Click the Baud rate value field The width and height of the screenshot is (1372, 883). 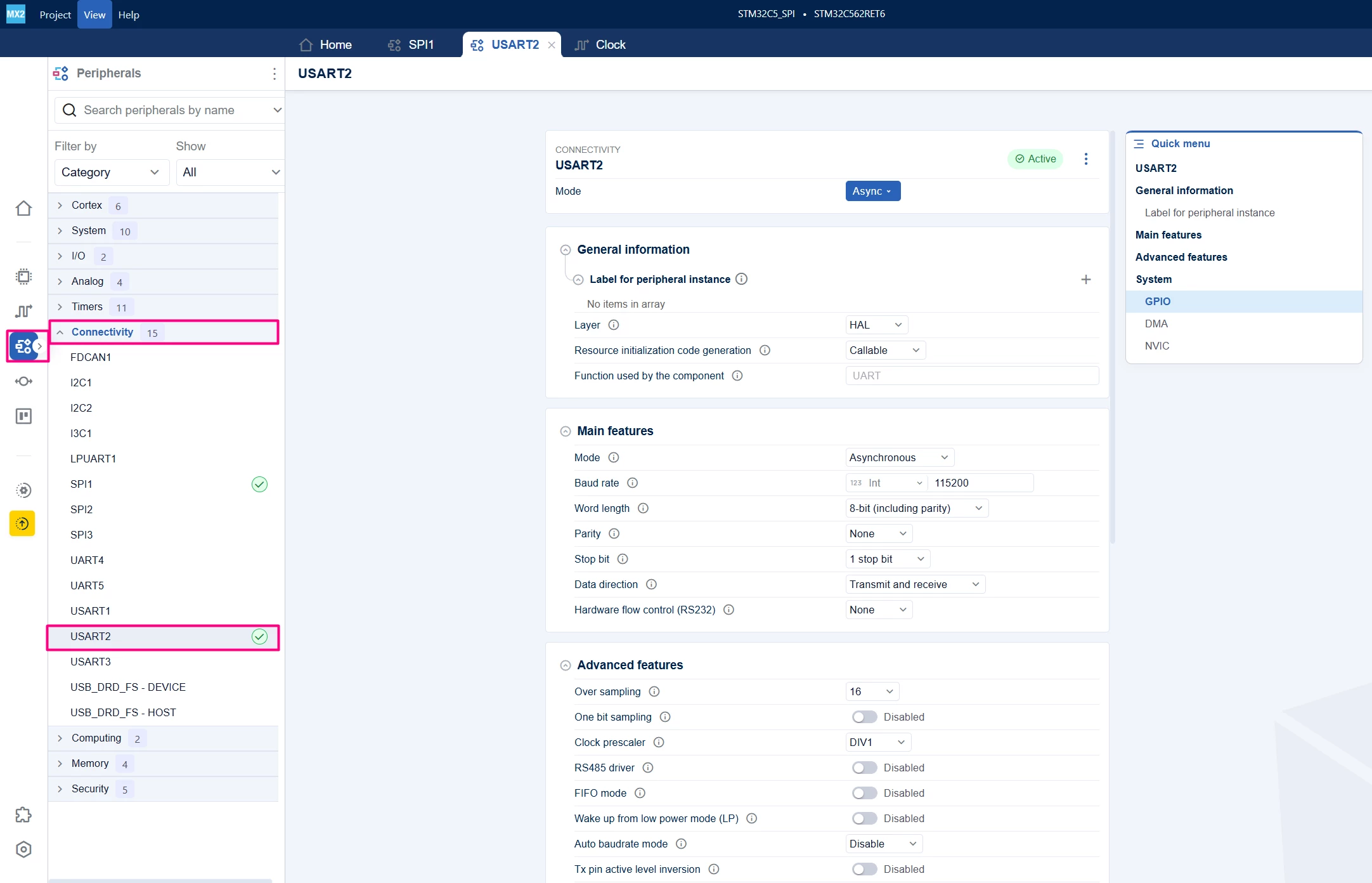[x=980, y=483]
